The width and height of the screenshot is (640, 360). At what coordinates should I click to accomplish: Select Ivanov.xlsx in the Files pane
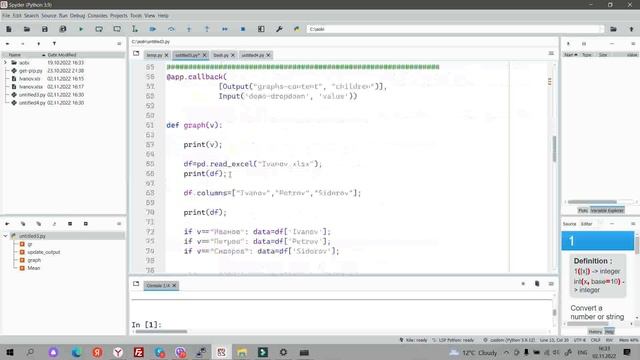click(x=31, y=87)
